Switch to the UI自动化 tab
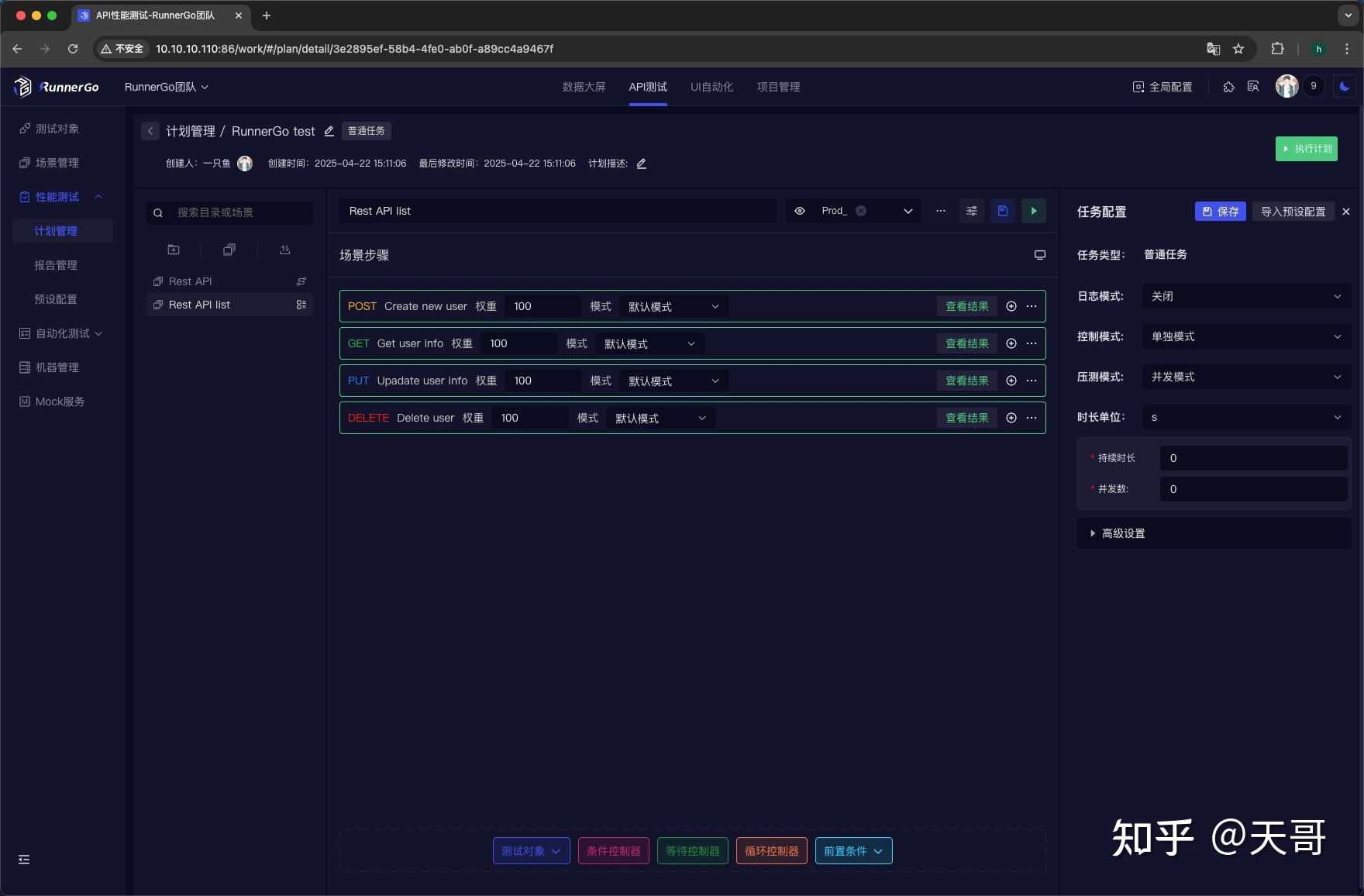 (710, 87)
